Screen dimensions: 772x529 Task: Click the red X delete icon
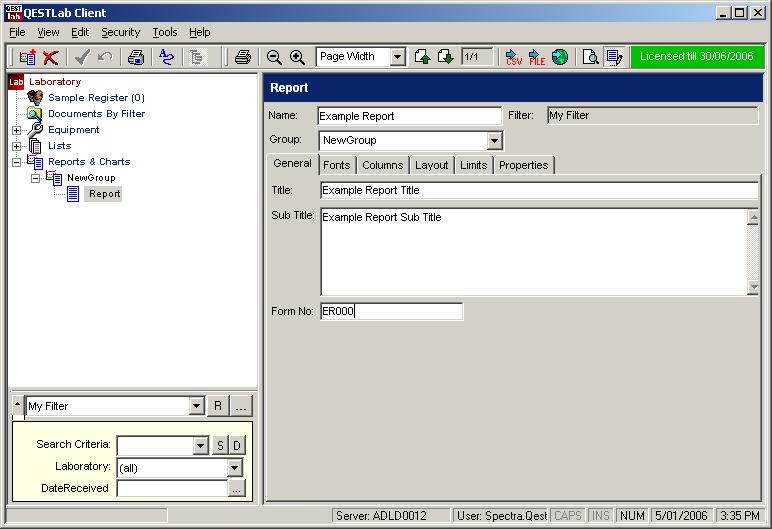(x=50, y=58)
